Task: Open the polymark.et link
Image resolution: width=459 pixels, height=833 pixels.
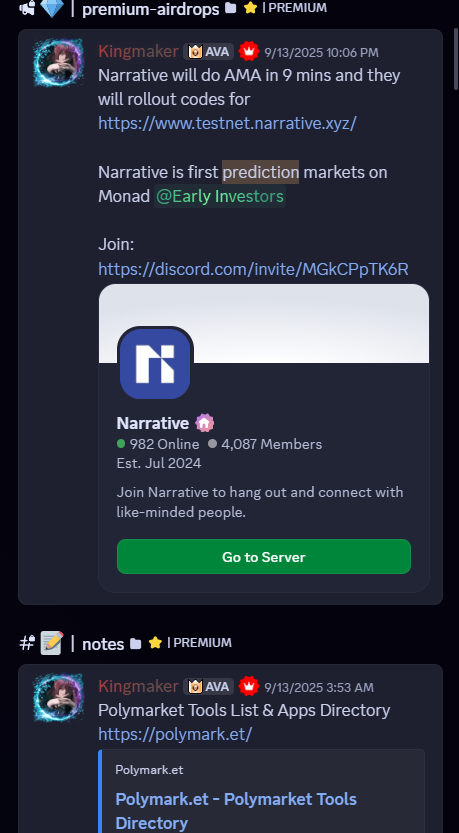Action: tap(175, 734)
